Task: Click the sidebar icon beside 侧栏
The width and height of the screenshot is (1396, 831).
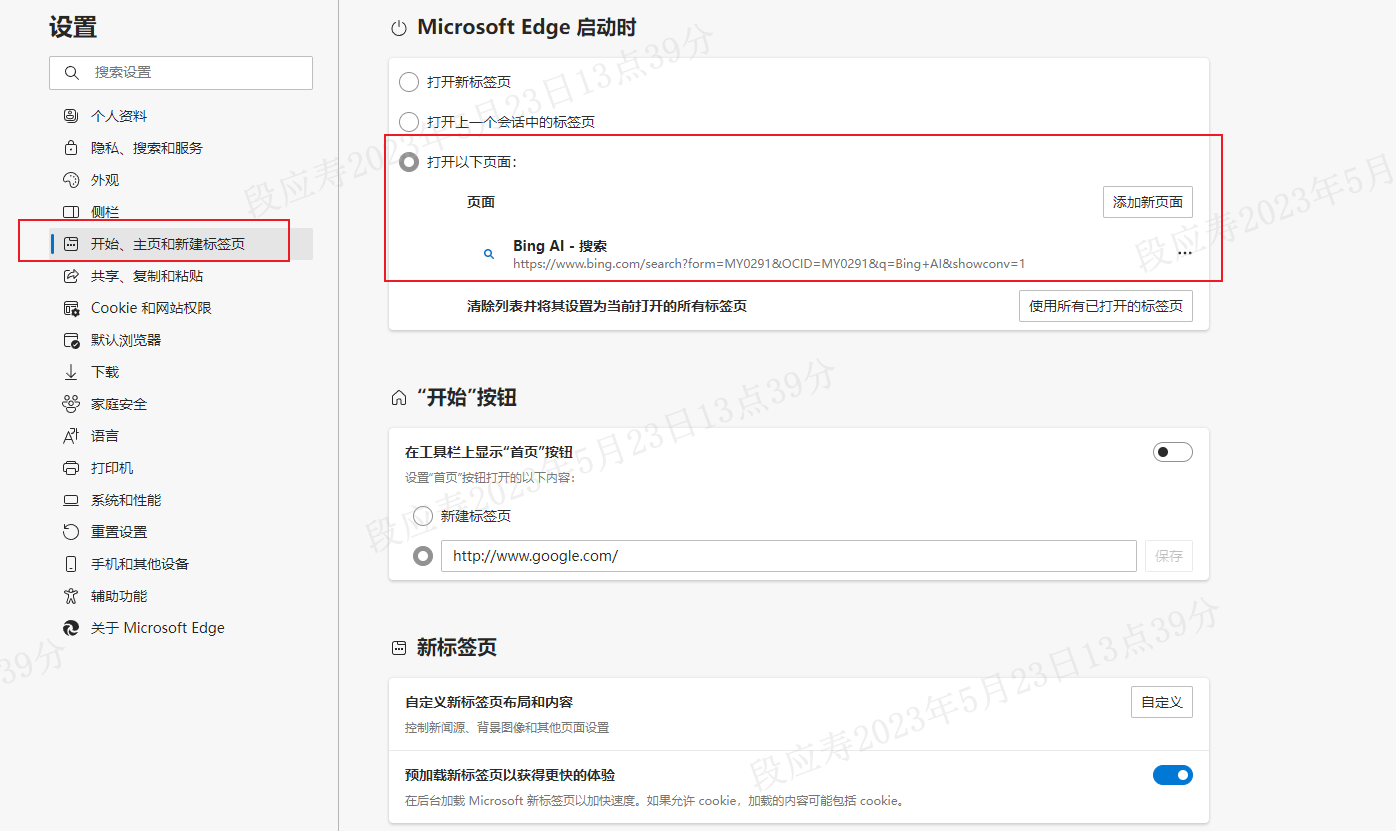Action: pos(71,212)
